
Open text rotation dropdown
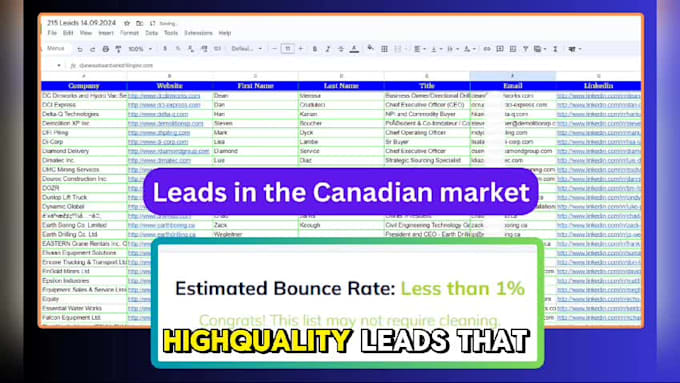point(469,49)
